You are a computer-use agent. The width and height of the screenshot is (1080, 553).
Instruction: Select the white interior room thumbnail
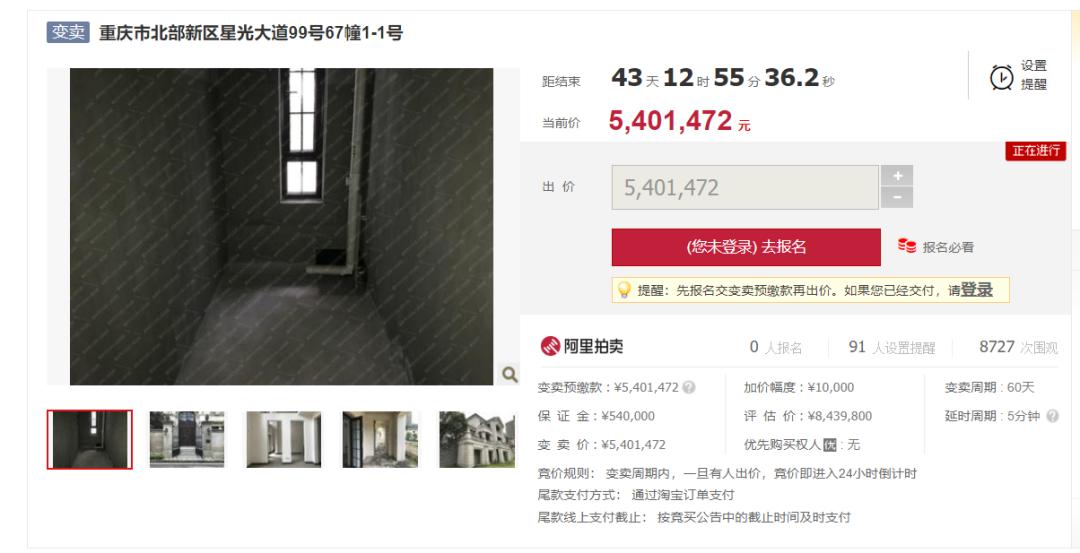pyautogui.click(x=283, y=439)
